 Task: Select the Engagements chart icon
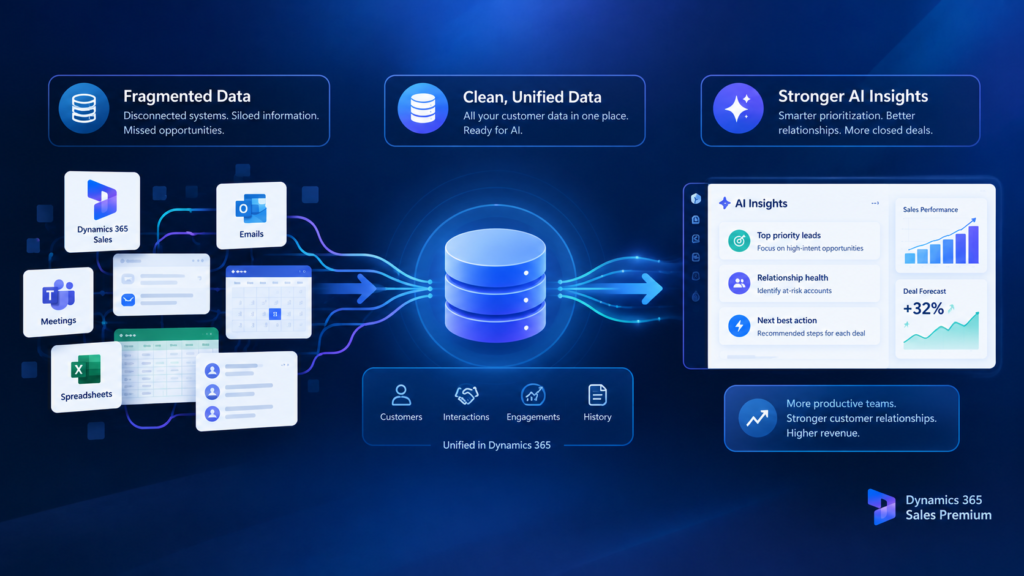[x=533, y=395]
